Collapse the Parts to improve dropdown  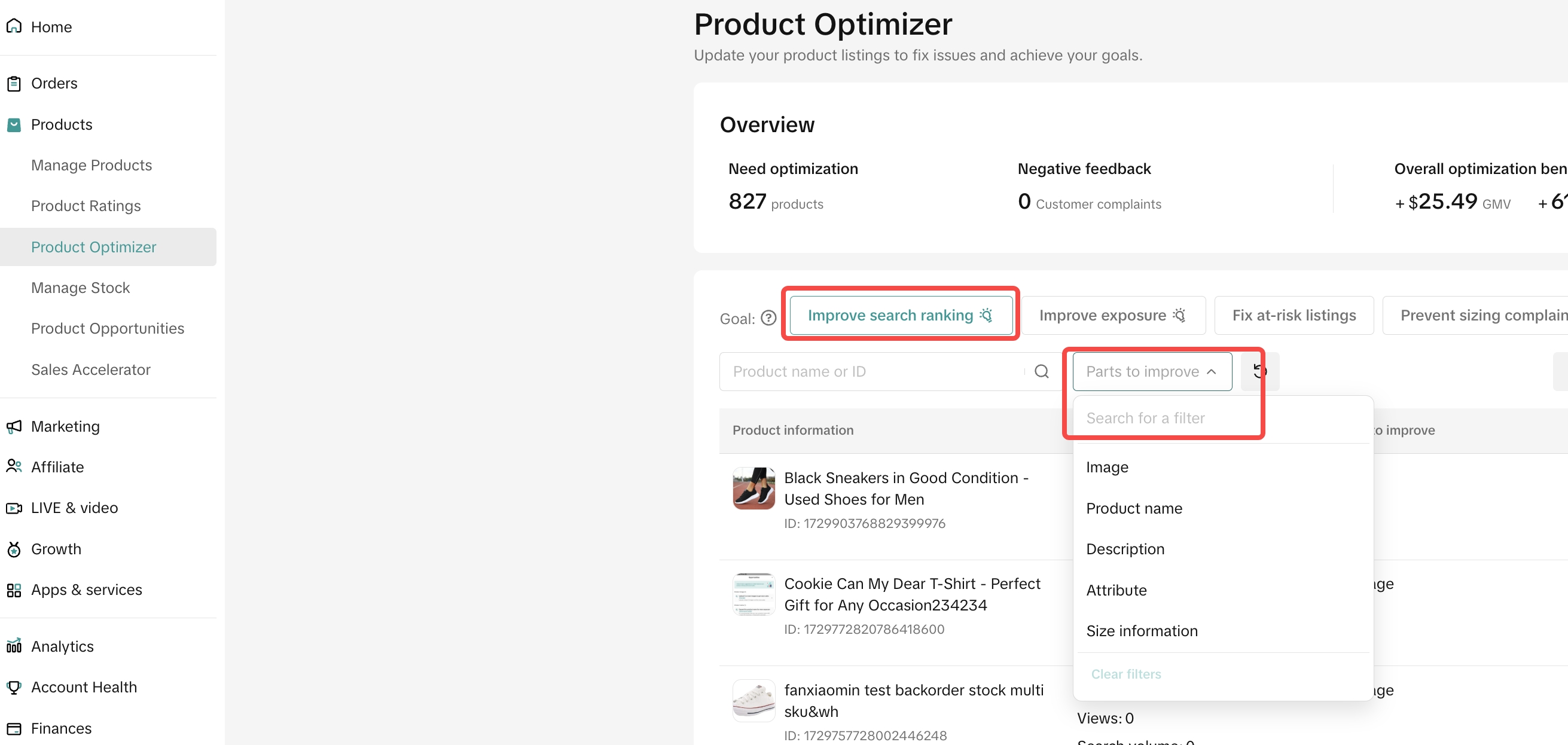point(1152,371)
